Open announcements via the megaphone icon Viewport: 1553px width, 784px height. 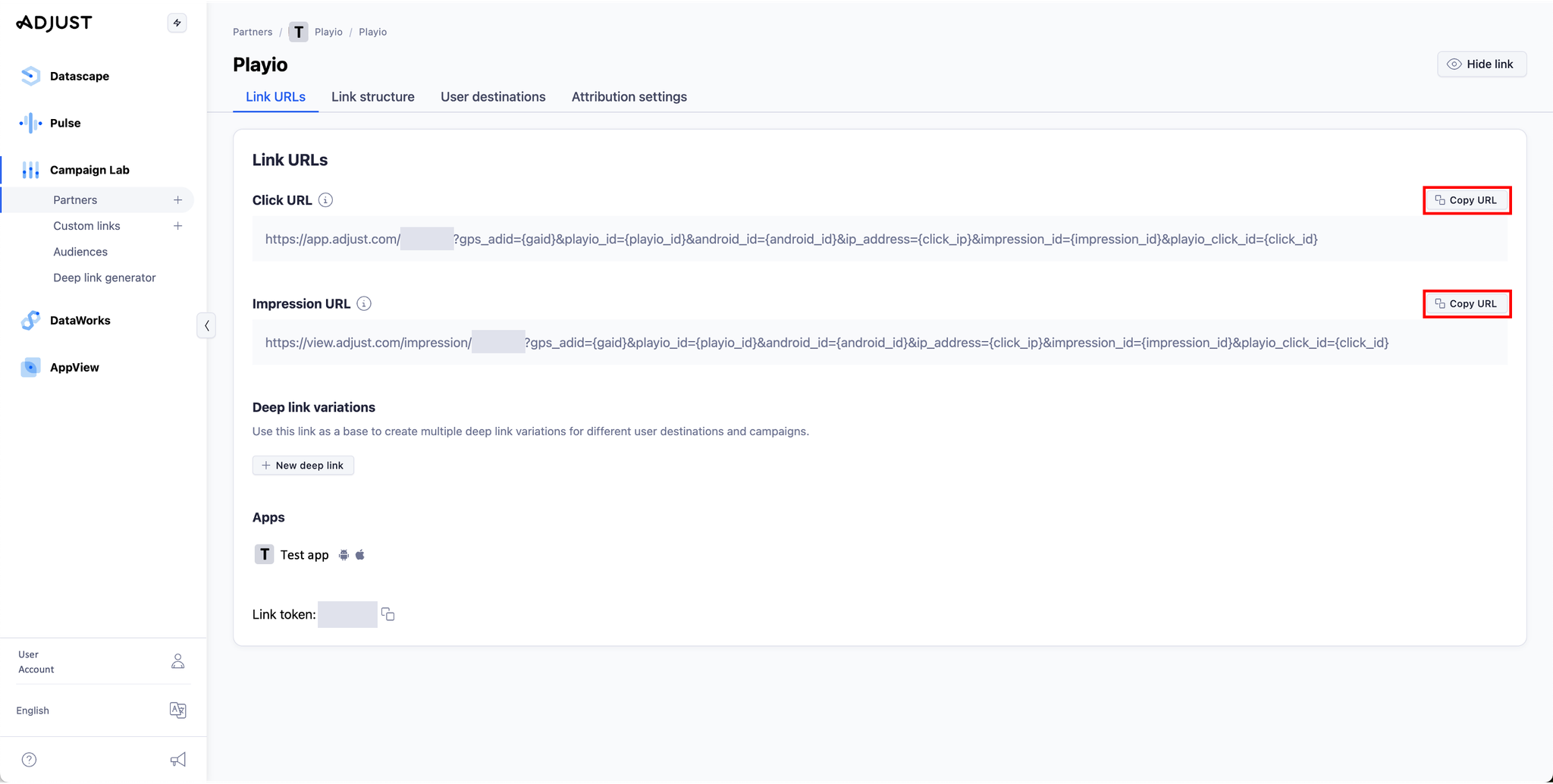[x=177, y=760]
